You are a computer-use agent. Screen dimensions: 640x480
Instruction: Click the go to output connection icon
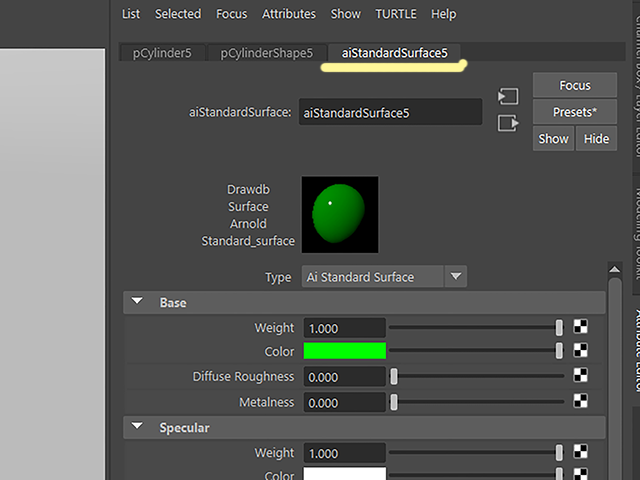coord(508,123)
